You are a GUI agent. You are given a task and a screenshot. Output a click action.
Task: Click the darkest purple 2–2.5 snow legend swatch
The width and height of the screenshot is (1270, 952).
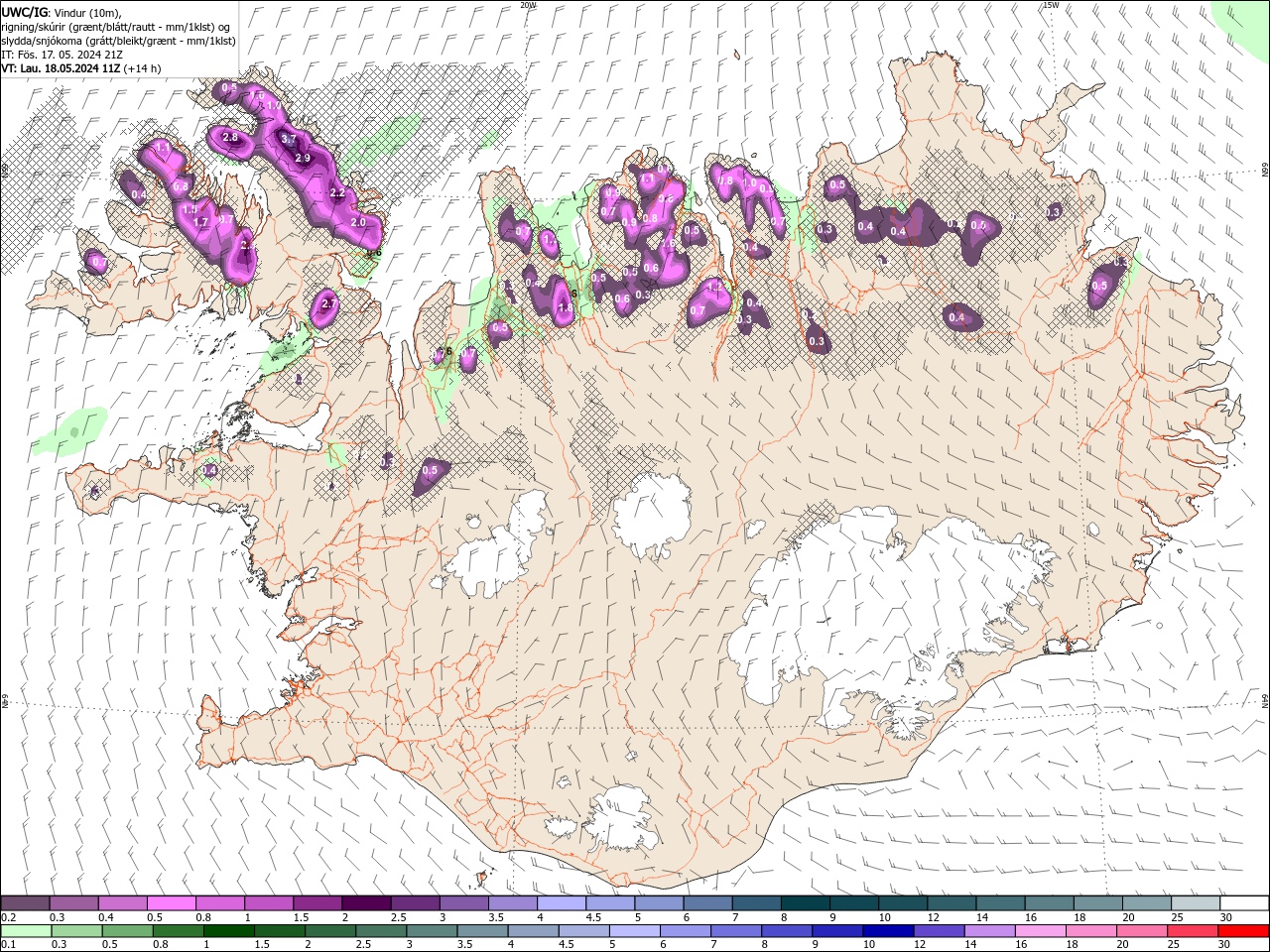365,903
